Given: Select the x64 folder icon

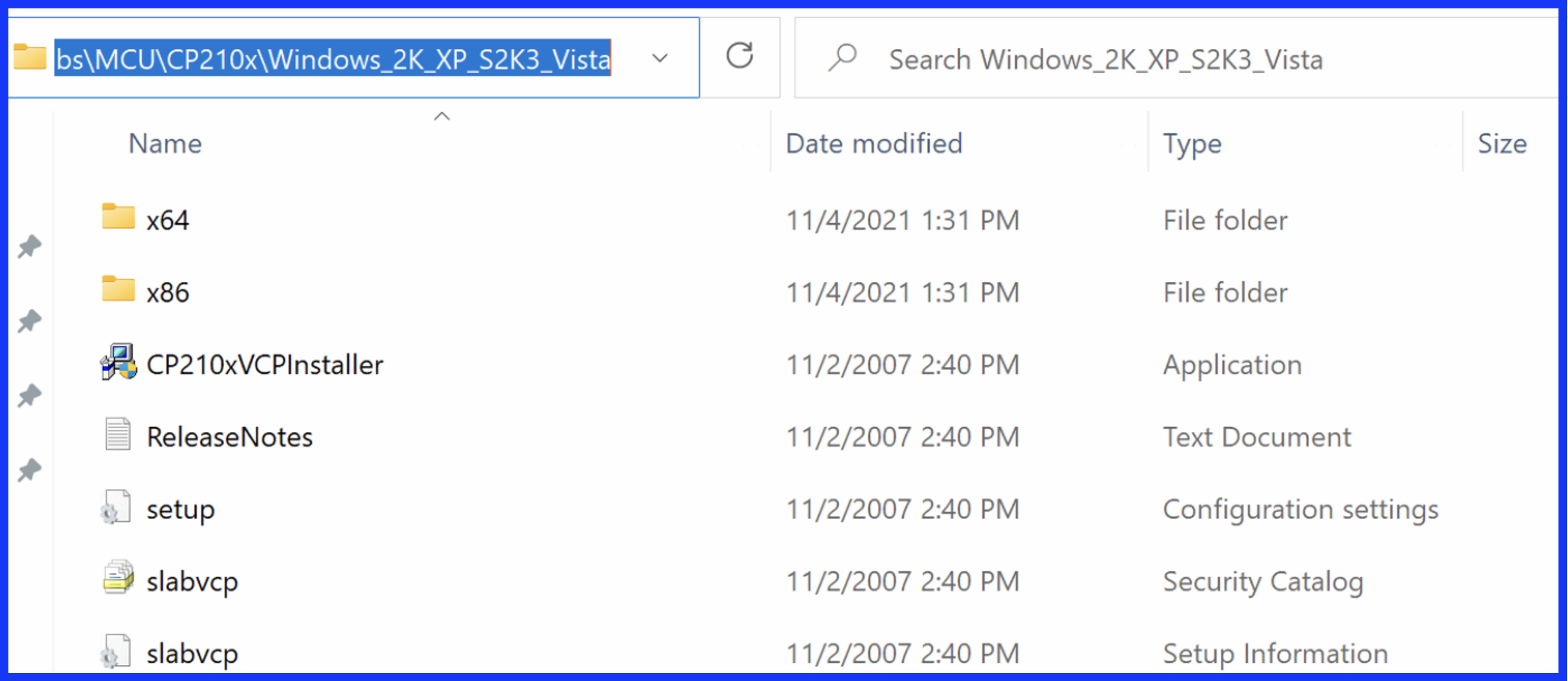Looking at the screenshot, I should 118,217.
